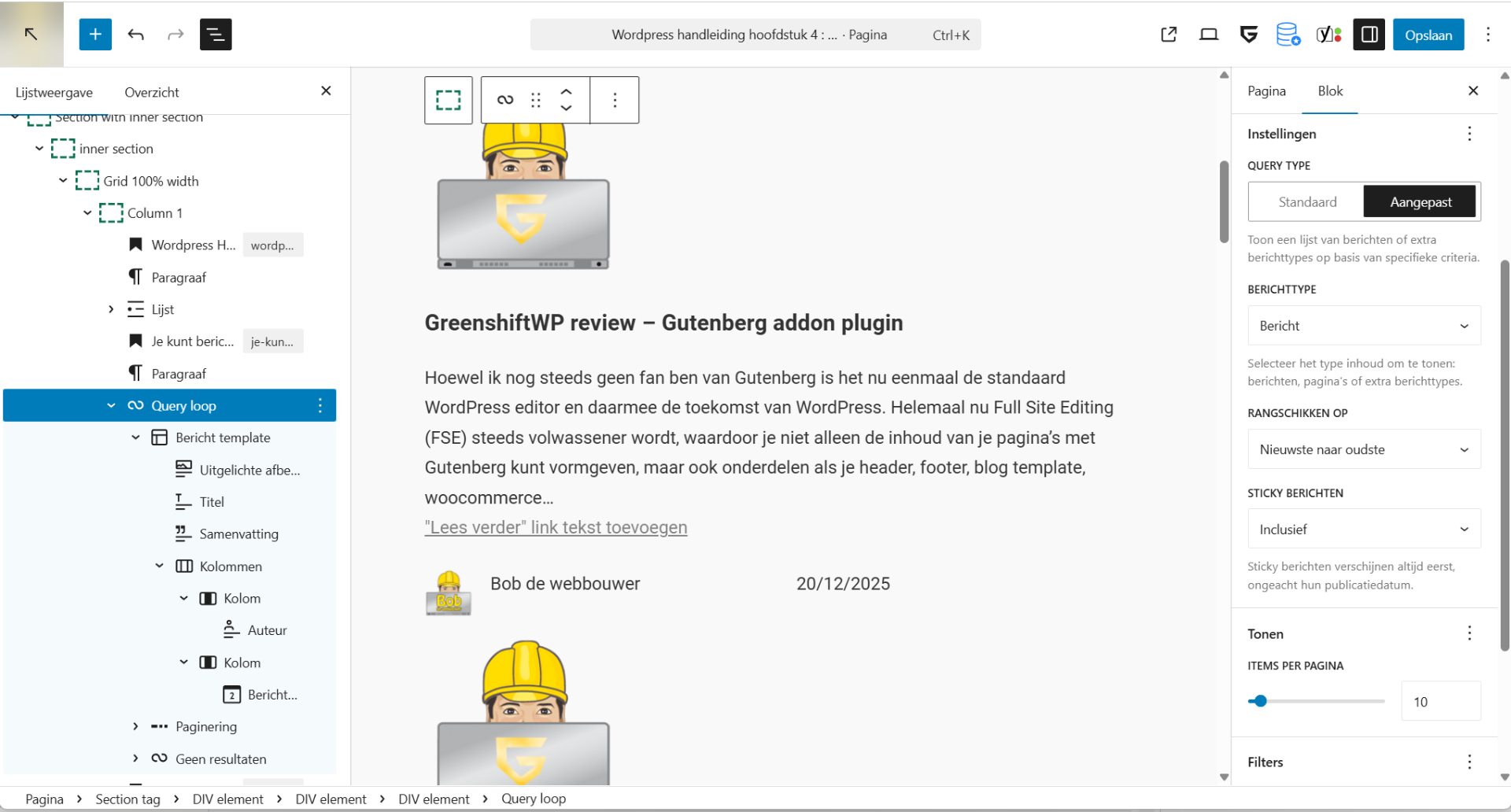
Task: Open block toolbar options three dots
Action: (615, 100)
